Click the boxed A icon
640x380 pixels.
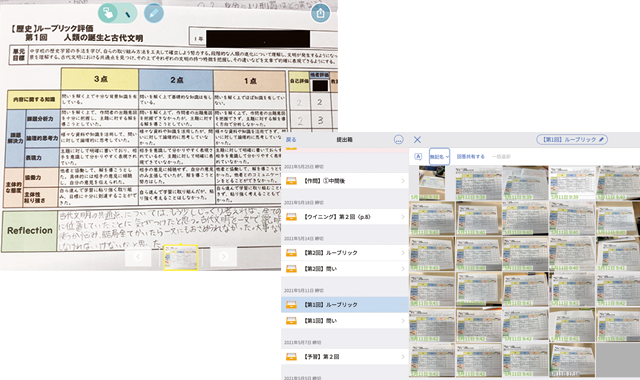tap(418, 156)
